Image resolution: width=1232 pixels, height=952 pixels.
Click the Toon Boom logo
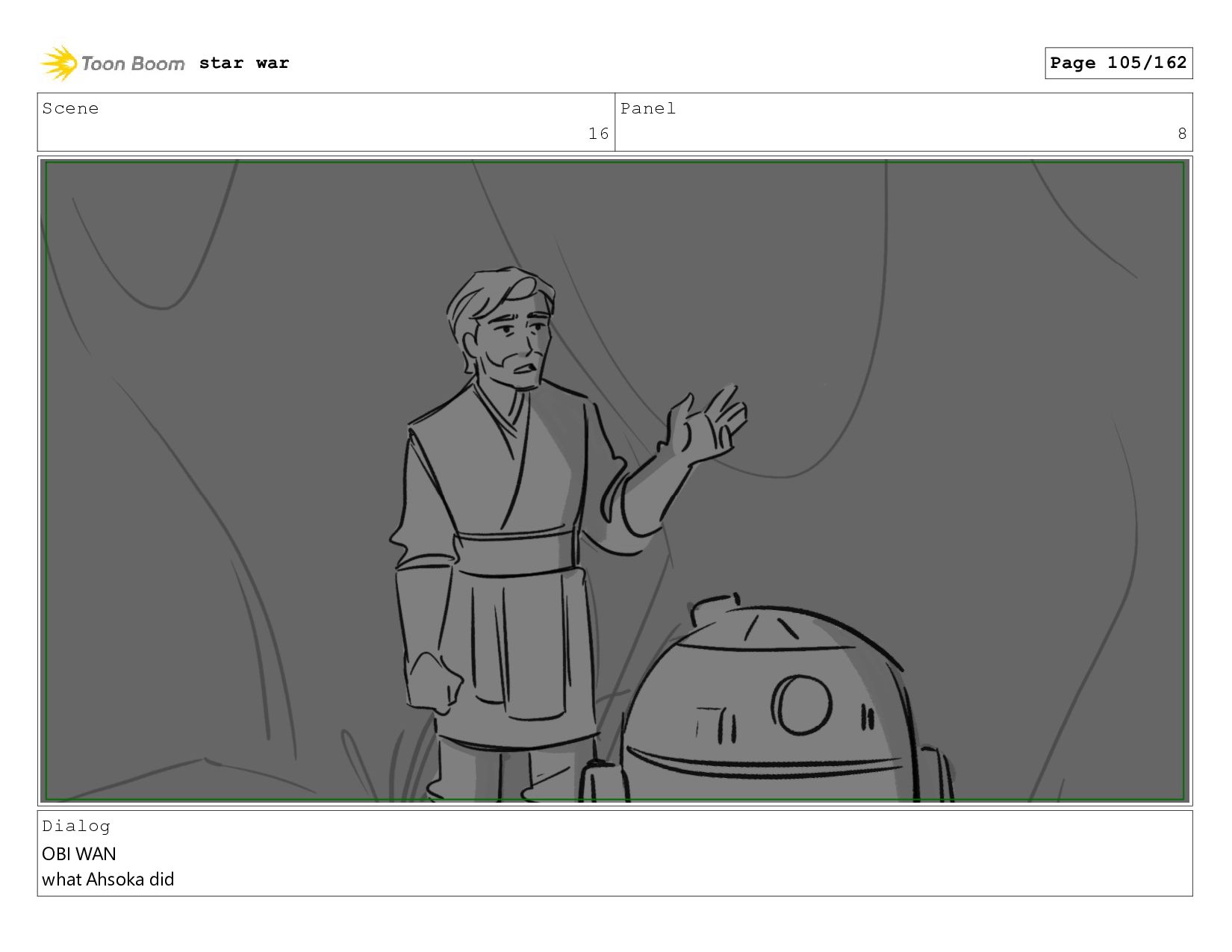point(112,63)
